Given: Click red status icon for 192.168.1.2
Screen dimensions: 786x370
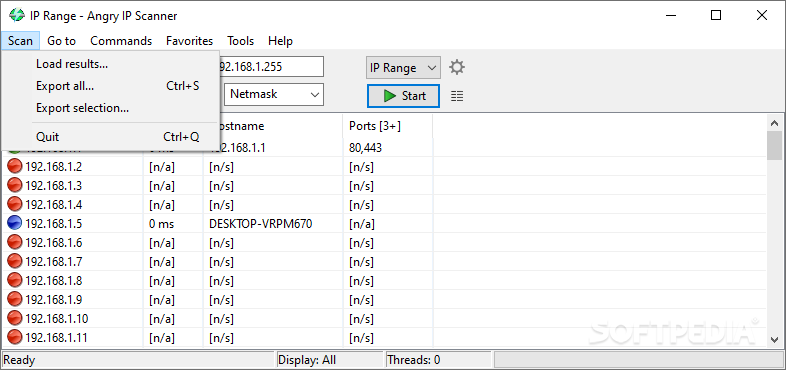Looking at the screenshot, I should click(15, 167).
